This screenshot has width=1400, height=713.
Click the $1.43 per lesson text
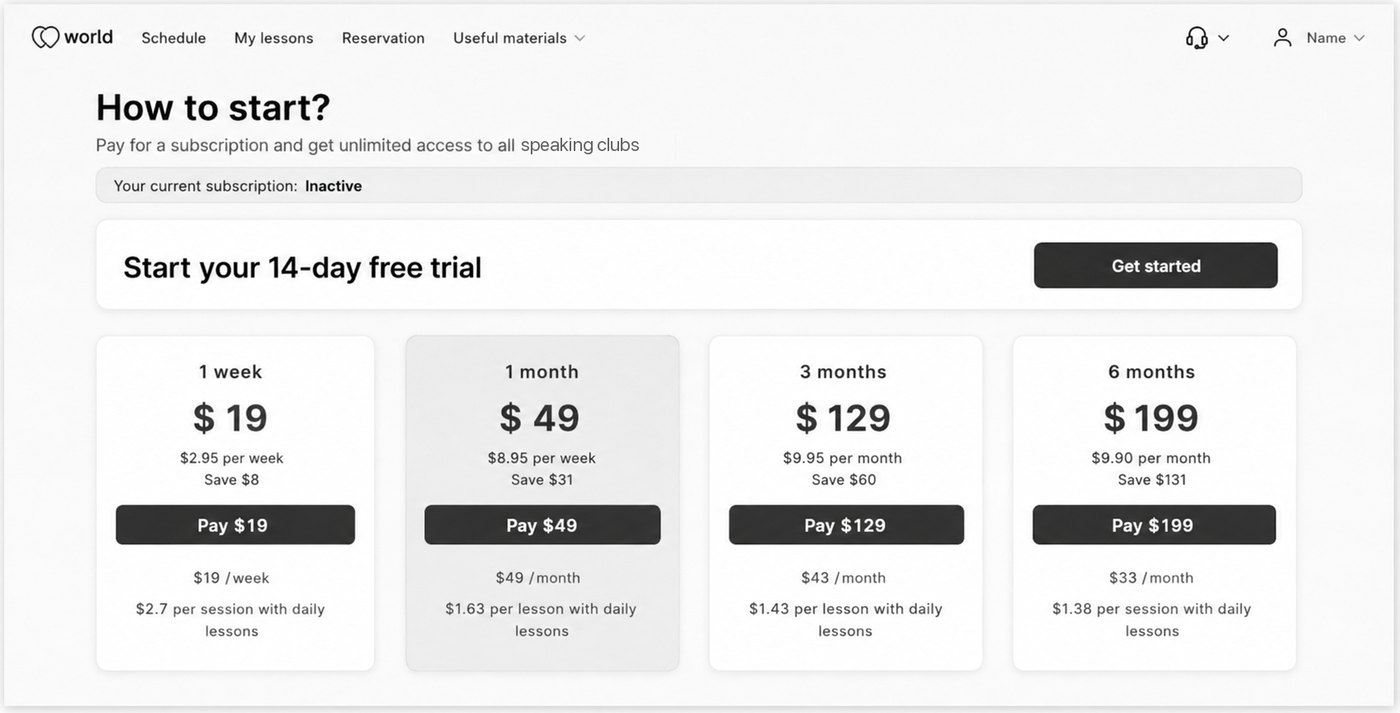coord(845,620)
